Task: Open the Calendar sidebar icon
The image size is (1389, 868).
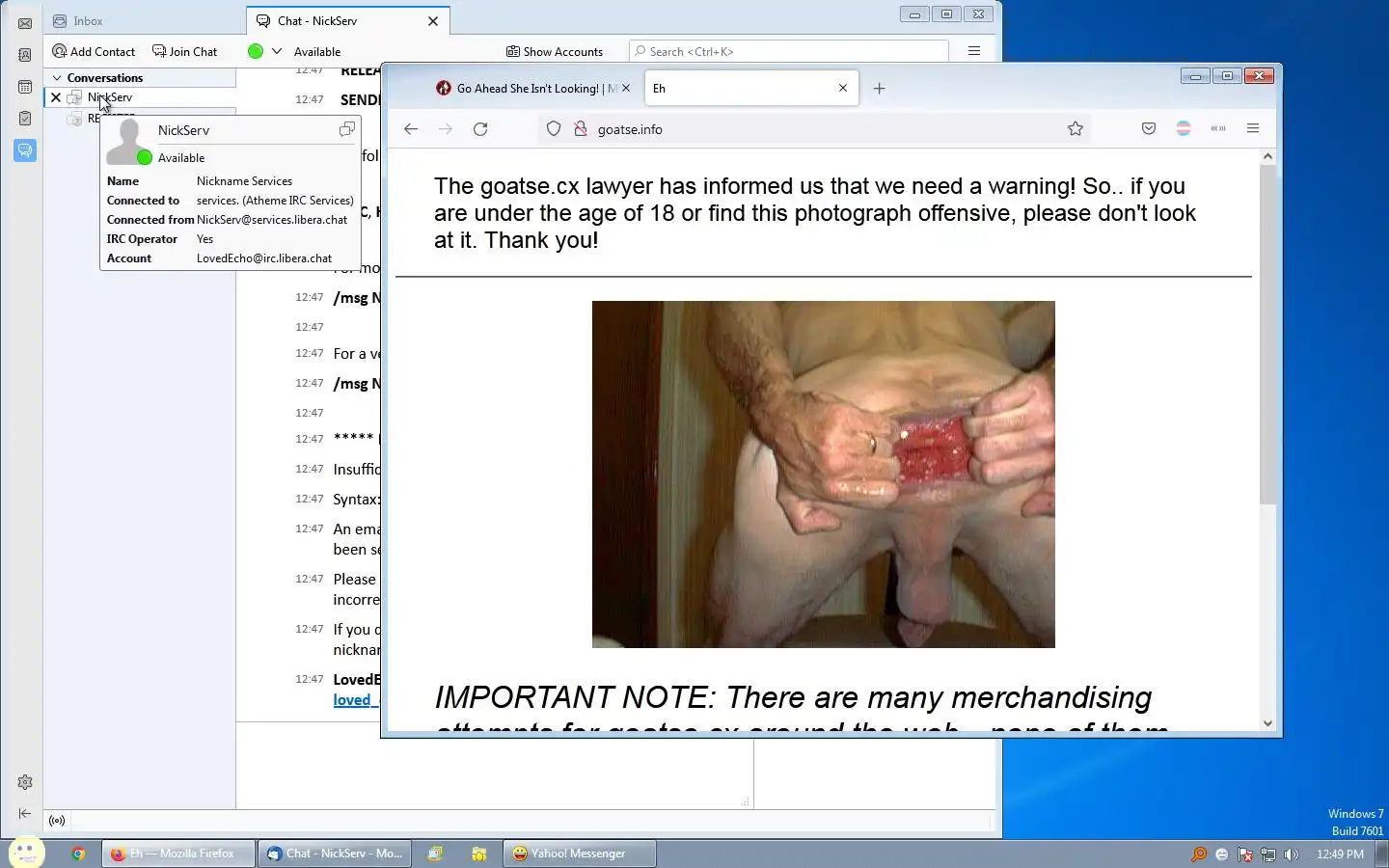Action: [25, 87]
